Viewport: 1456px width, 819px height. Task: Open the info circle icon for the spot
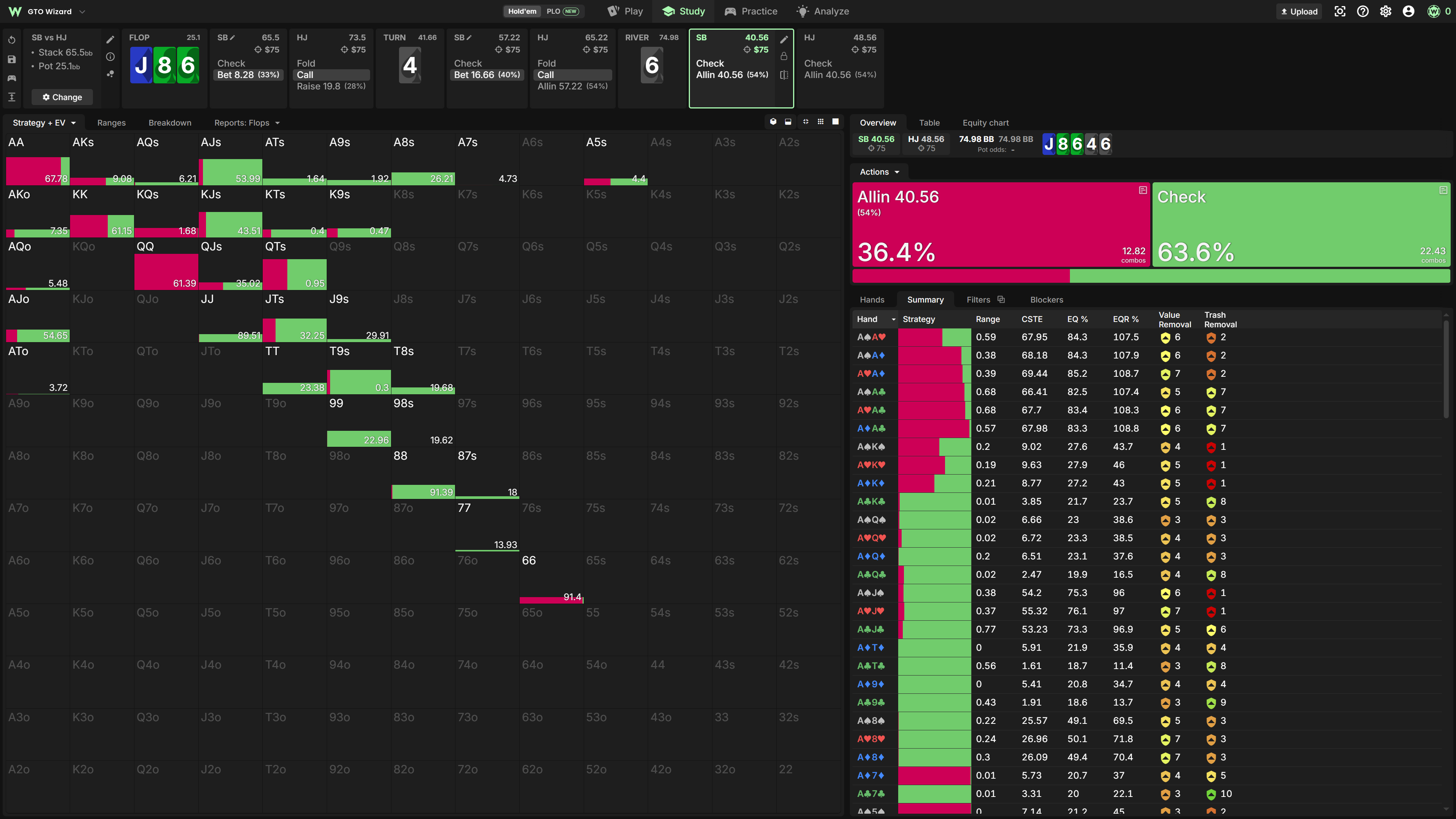(x=110, y=56)
